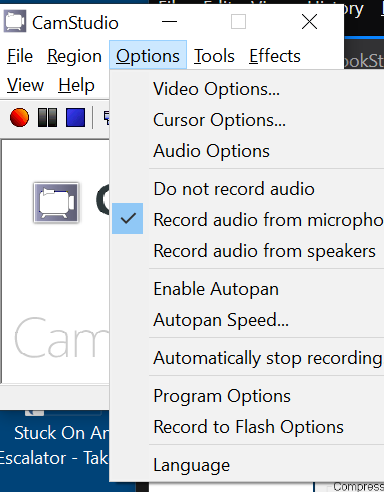Click the CamStudio title bar app icon
The width and height of the screenshot is (384, 492).
[15, 21]
